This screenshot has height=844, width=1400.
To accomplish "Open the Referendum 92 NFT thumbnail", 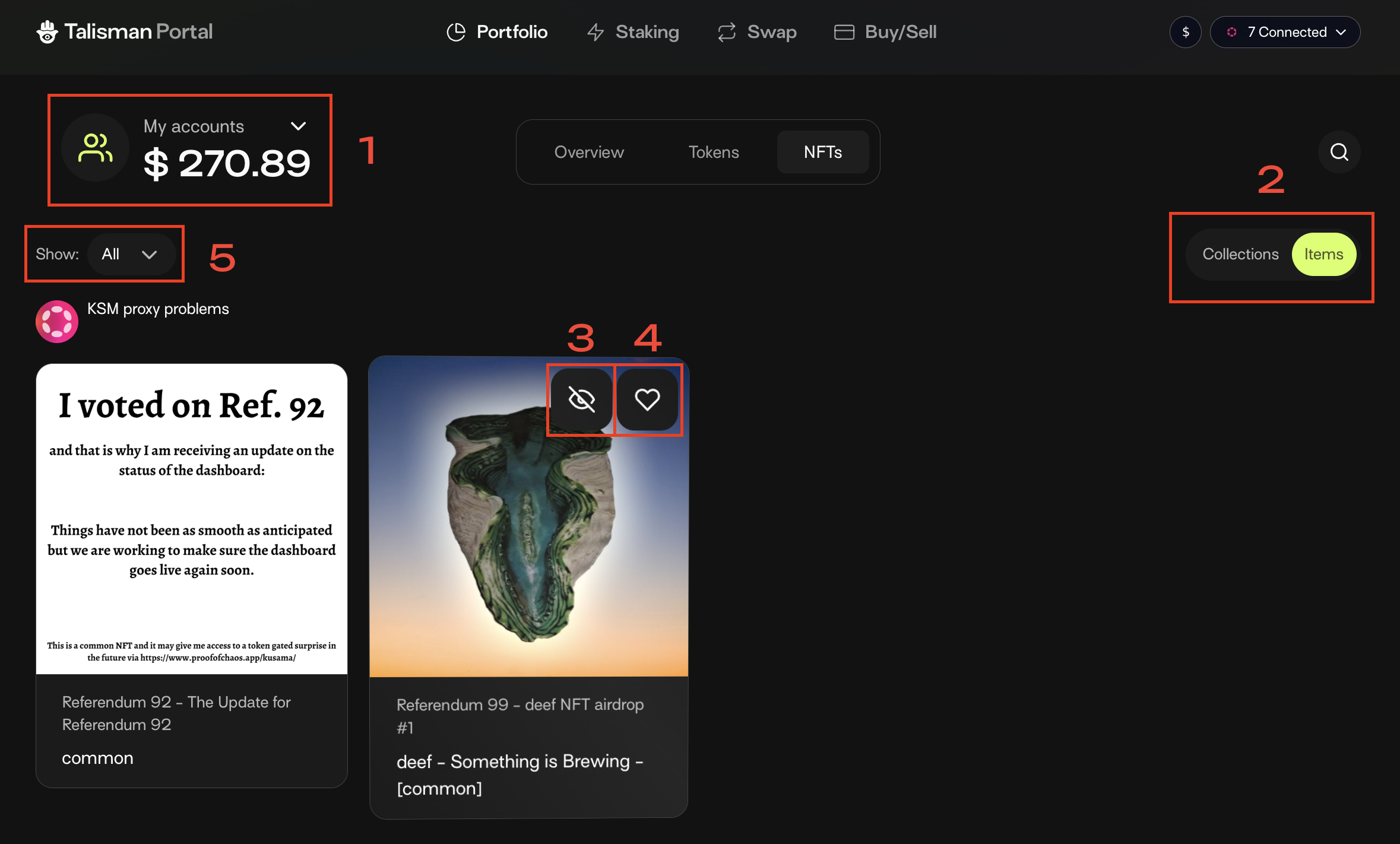I will (x=191, y=519).
